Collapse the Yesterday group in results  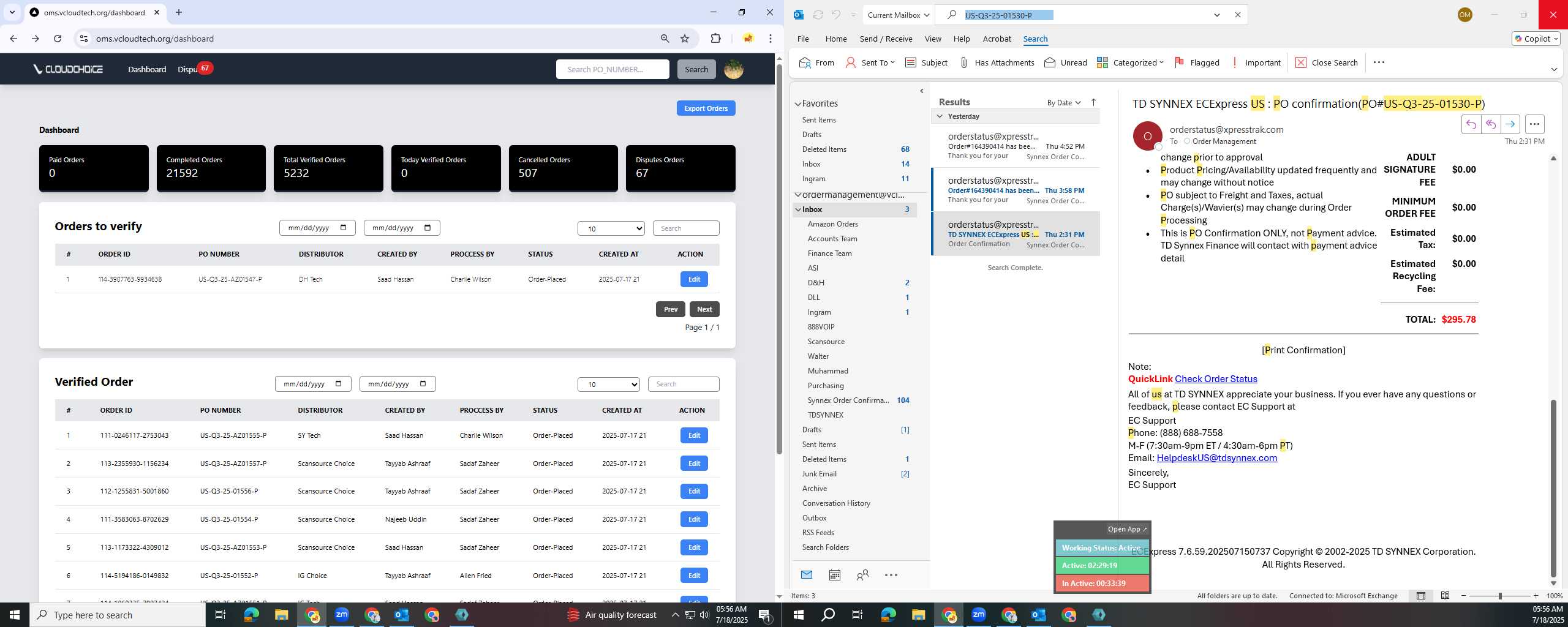940,116
